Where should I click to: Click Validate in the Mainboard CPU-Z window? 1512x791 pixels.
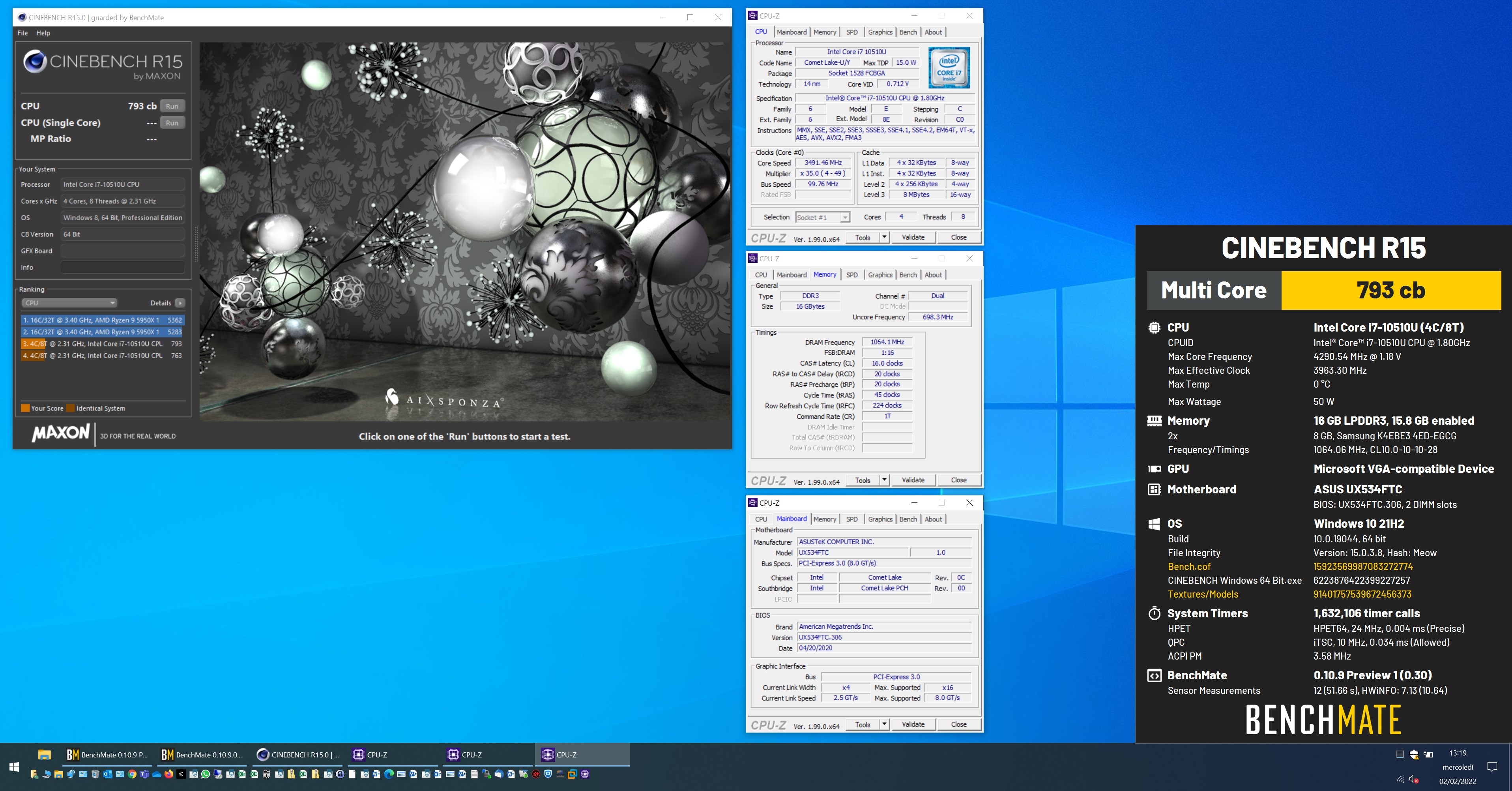coord(913,724)
